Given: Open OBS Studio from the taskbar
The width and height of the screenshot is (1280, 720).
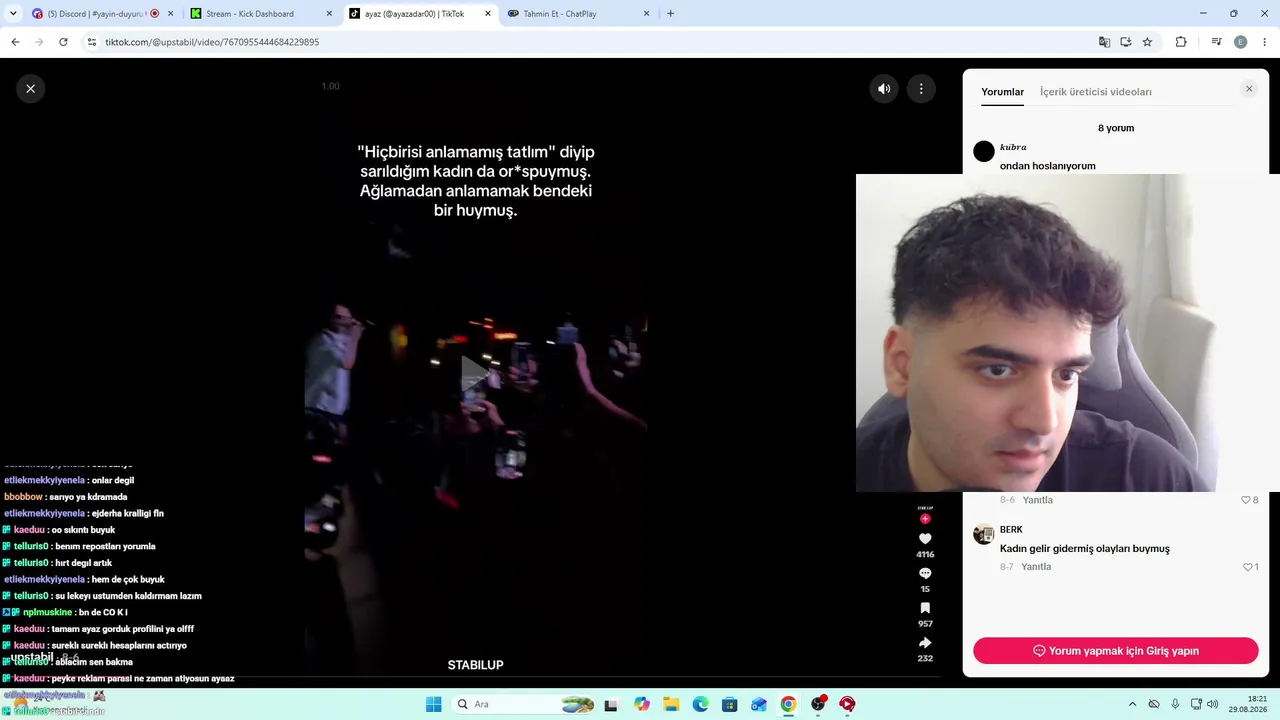Looking at the screenshot, I should pyautogui.click(x=818, y=704).
